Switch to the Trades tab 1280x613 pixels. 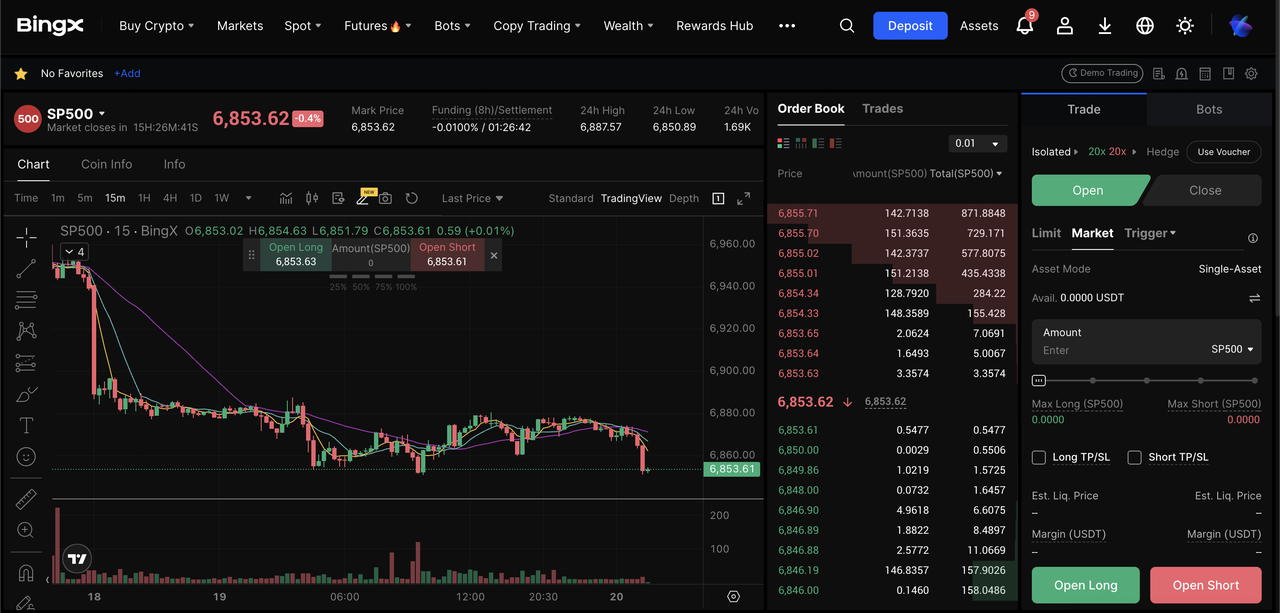(x=882, y=108)
